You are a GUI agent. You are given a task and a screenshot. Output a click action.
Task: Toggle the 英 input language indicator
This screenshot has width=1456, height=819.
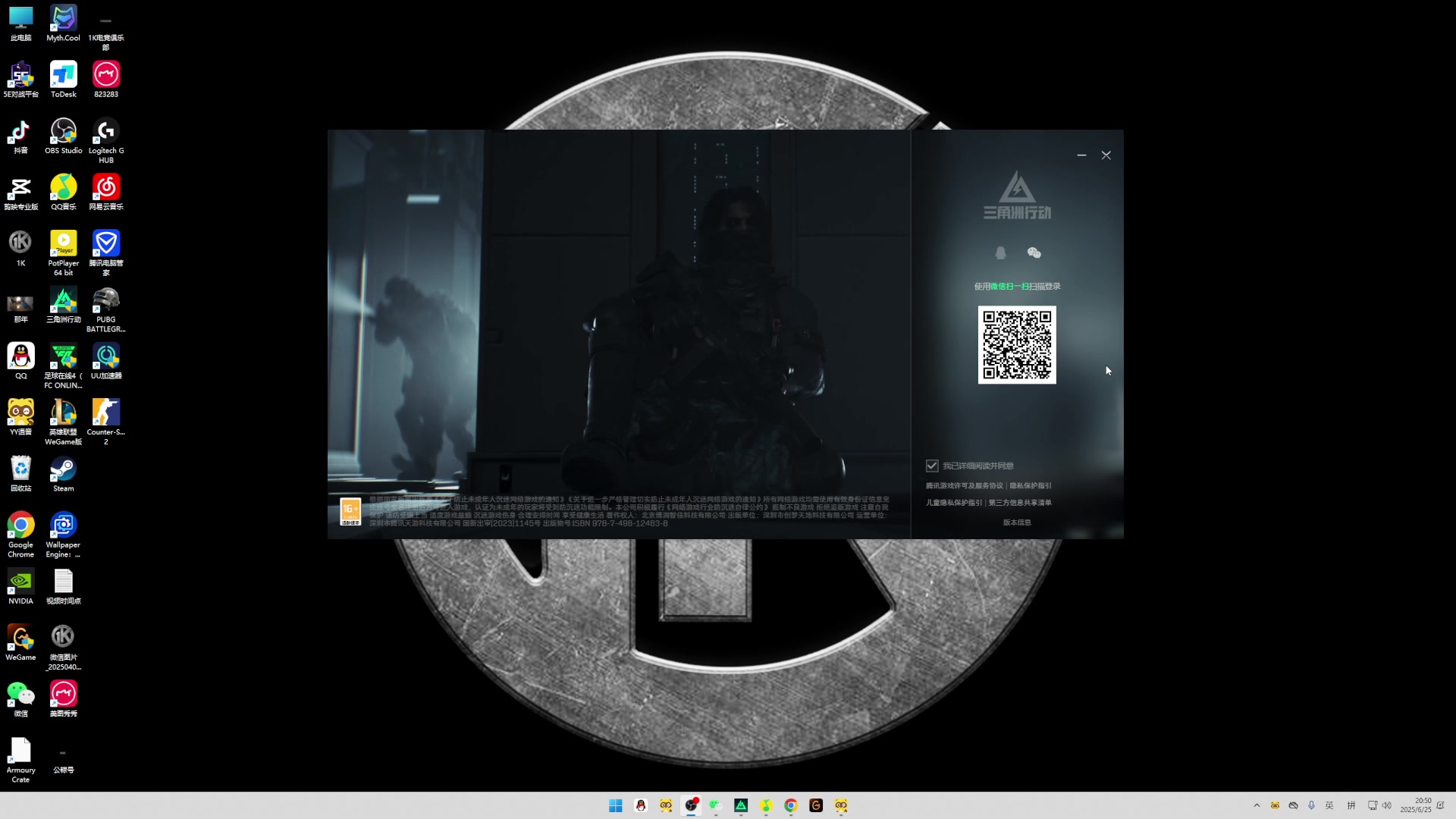point(1329,805)
